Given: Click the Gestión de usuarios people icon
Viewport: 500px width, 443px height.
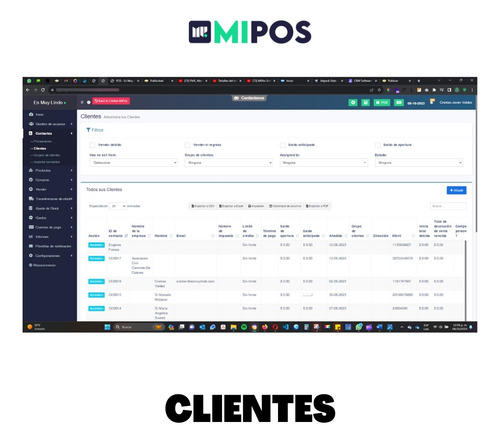Looking at the screenshot, I should [x=31, y=124].
